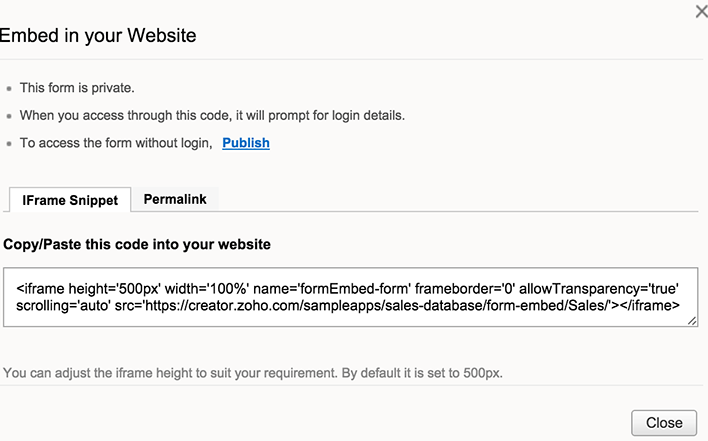Close the dialog with the X icon

click(701, 11)
